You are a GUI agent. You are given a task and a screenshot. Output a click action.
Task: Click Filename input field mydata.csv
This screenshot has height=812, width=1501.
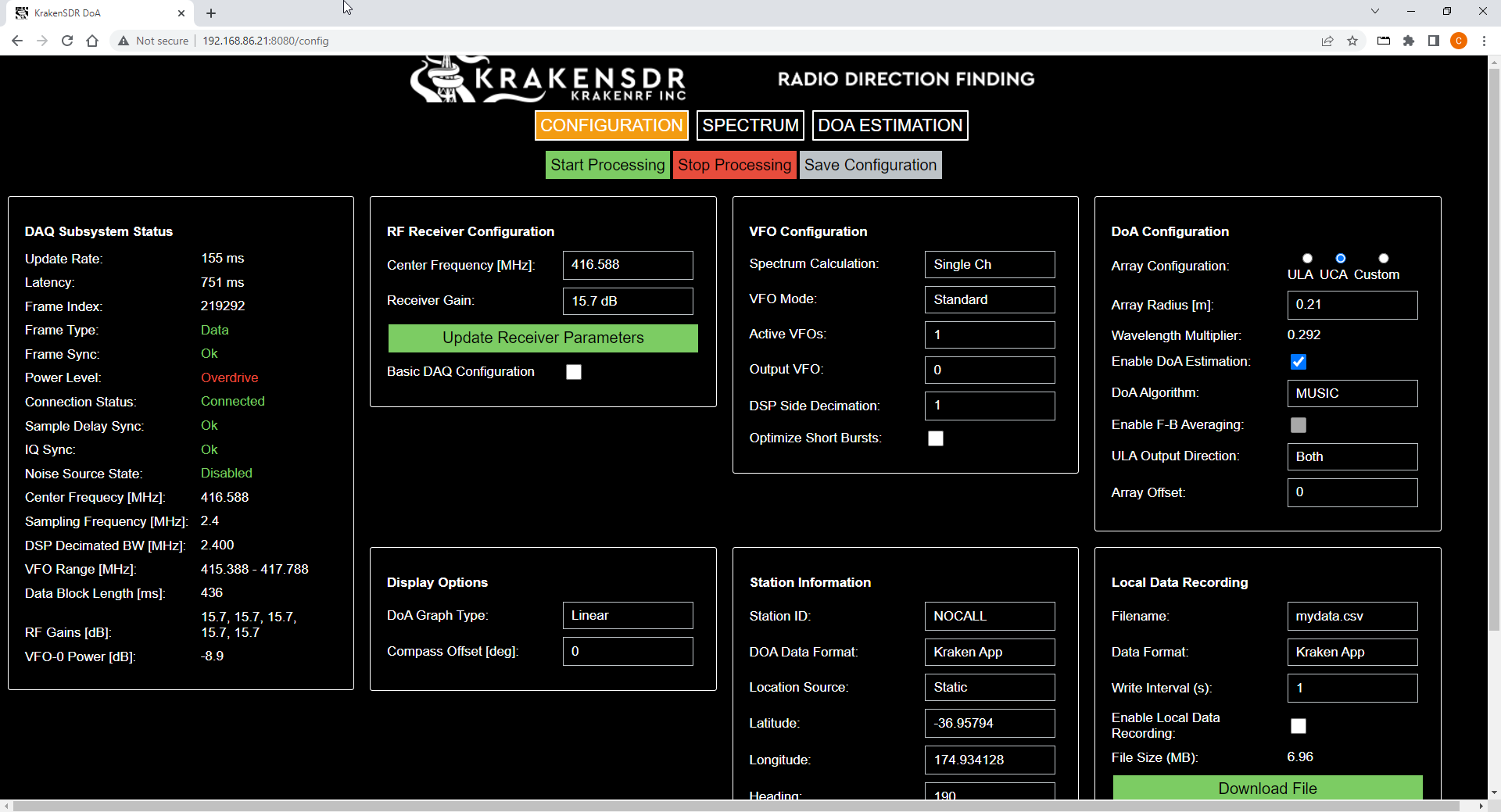pyautogui.click(x=1352, y=616)
